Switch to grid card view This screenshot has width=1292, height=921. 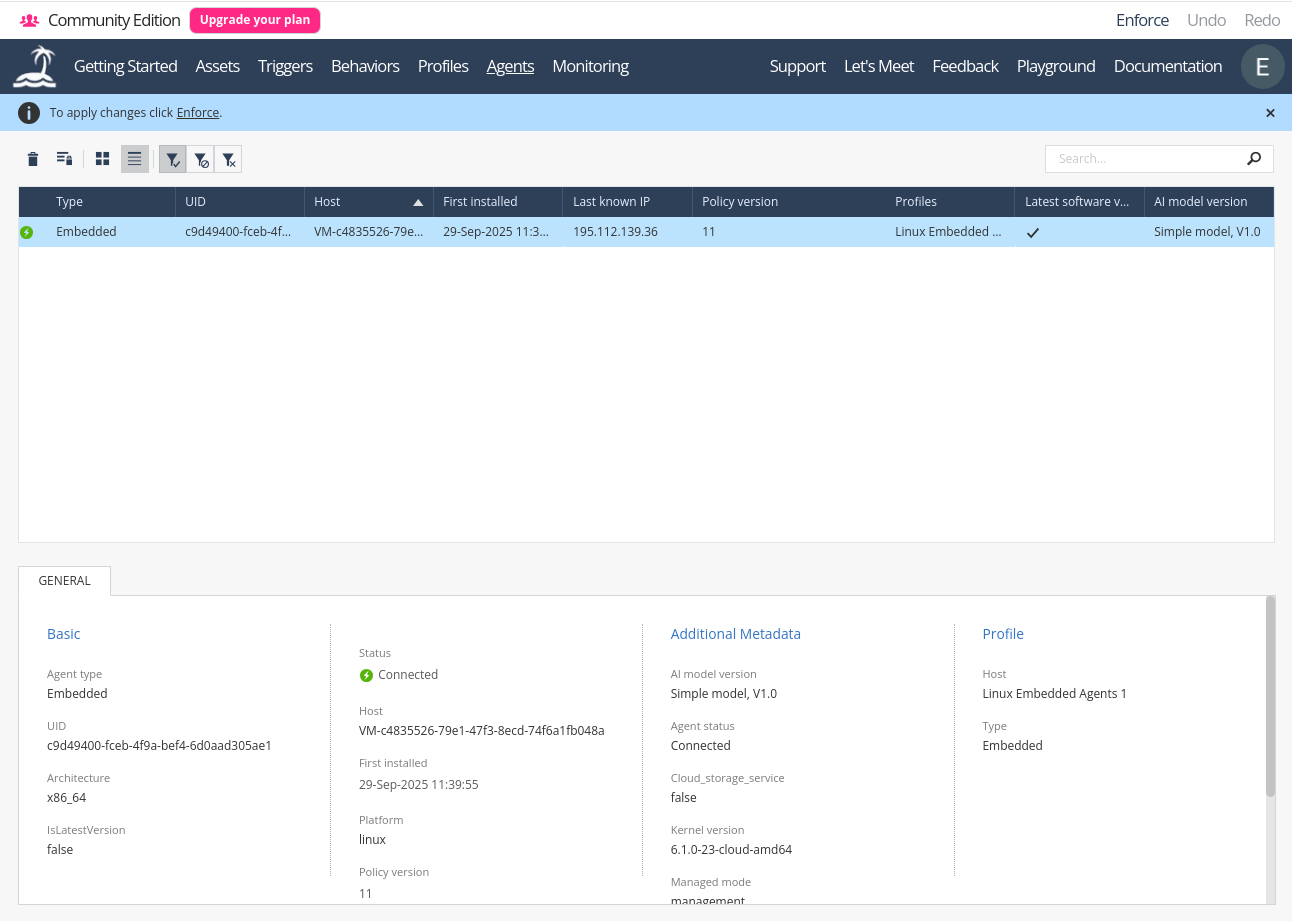click(x=102, y=159)
